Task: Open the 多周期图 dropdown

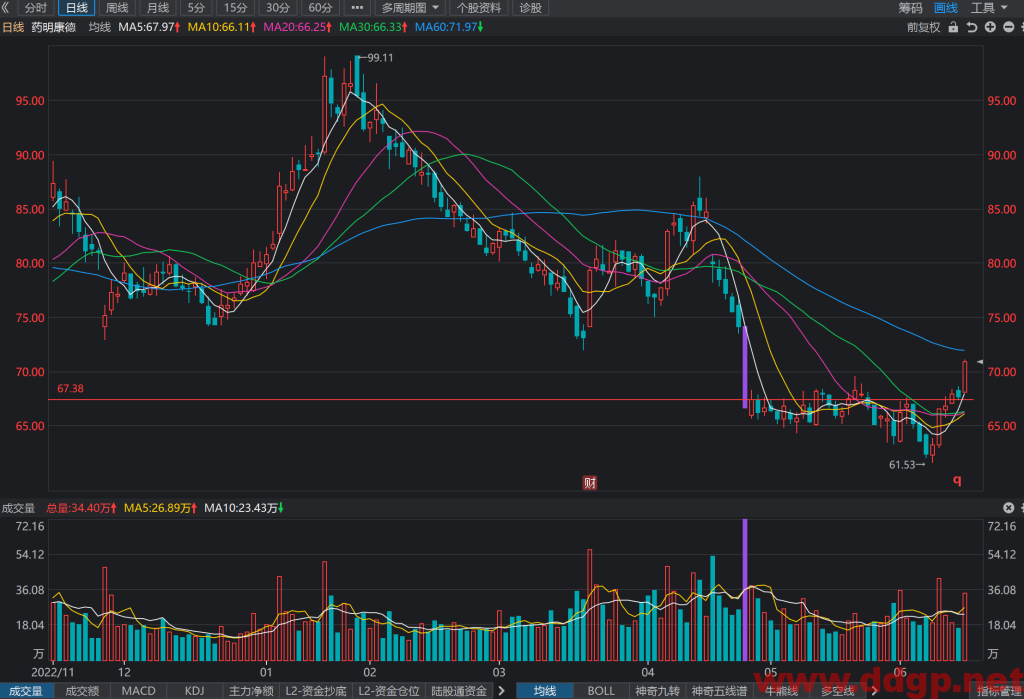Action: 410,8
